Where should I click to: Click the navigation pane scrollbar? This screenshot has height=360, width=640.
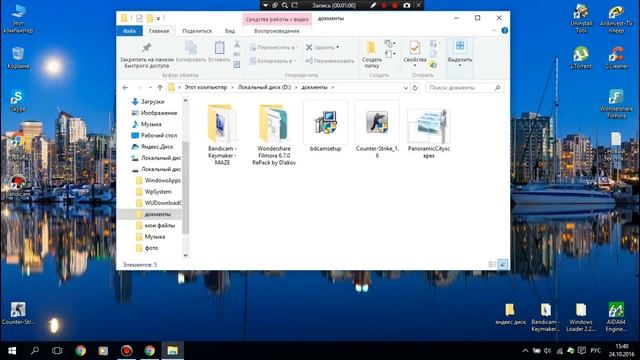point(185,187)
